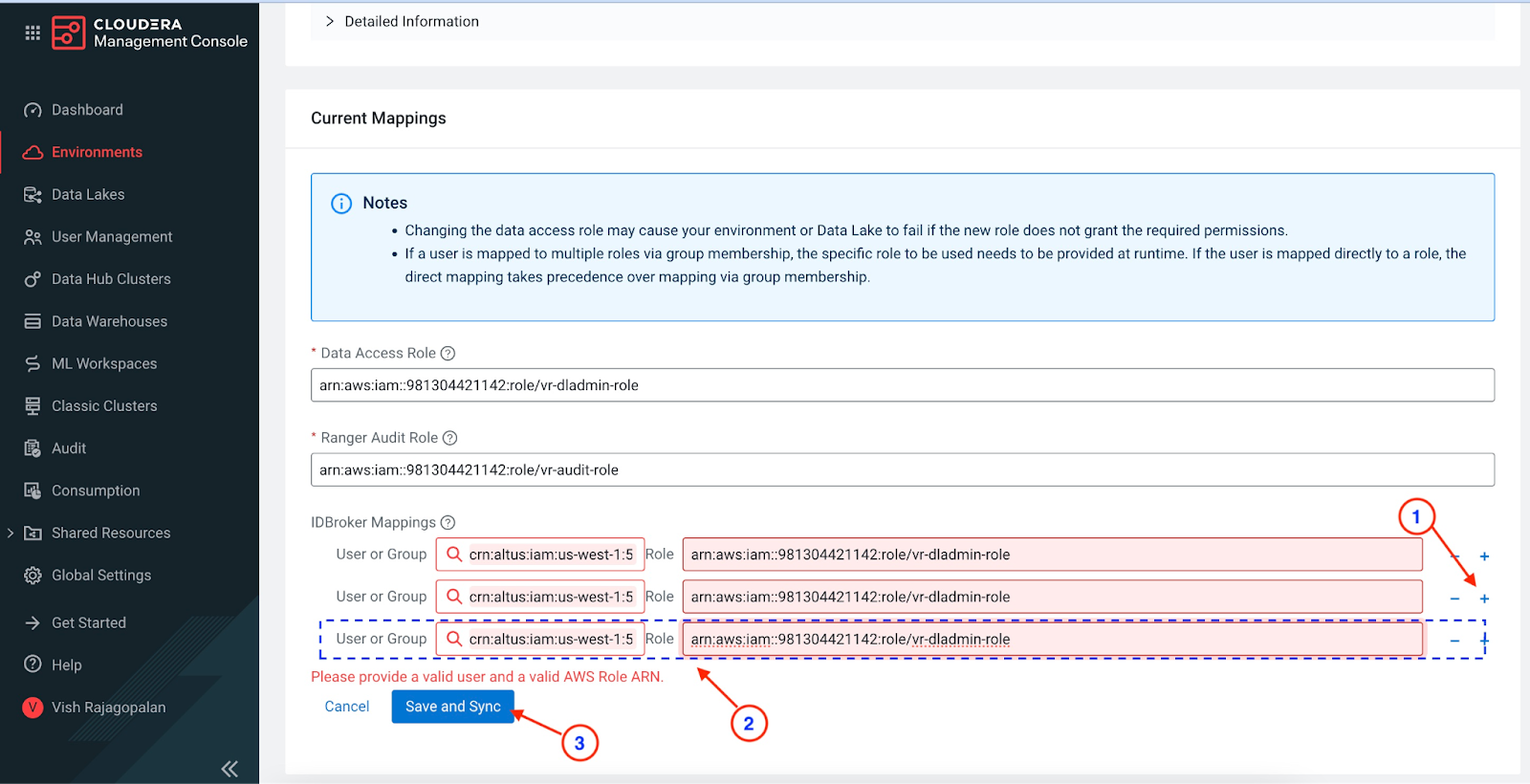
Task: Navigate to Global Settings
Action: (101, 575)
